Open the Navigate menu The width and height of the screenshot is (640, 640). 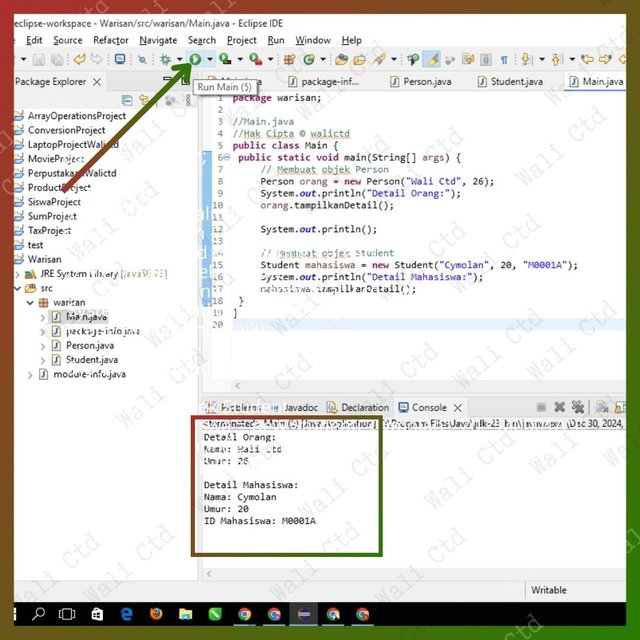(x=158, y=40)
